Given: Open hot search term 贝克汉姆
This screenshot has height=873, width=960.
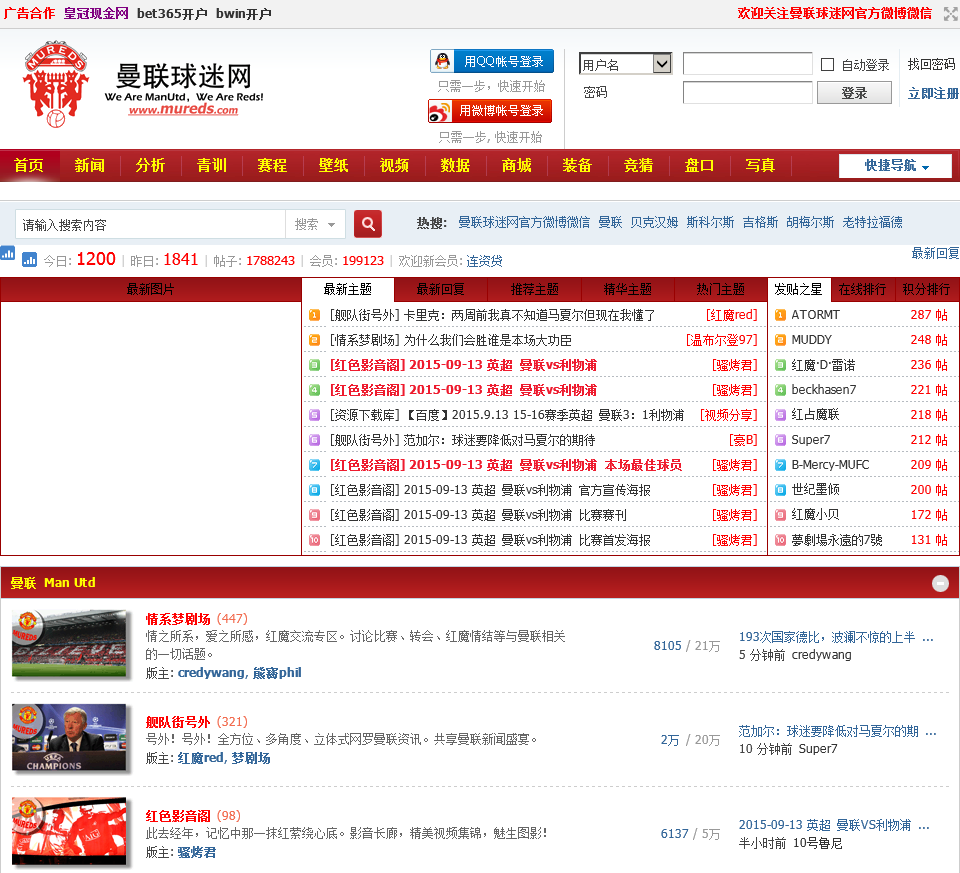Looking at the screenshot, I should pos(654,222).
